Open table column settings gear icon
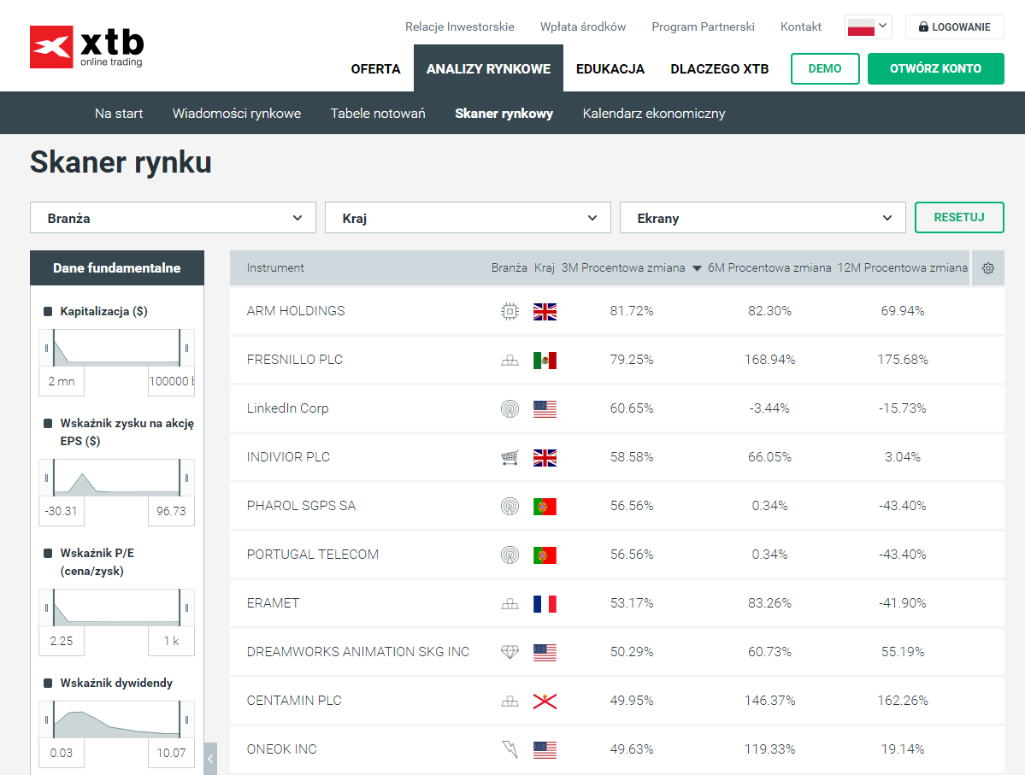The height and width of the screenshot is (775, 1025). point(988,268)
